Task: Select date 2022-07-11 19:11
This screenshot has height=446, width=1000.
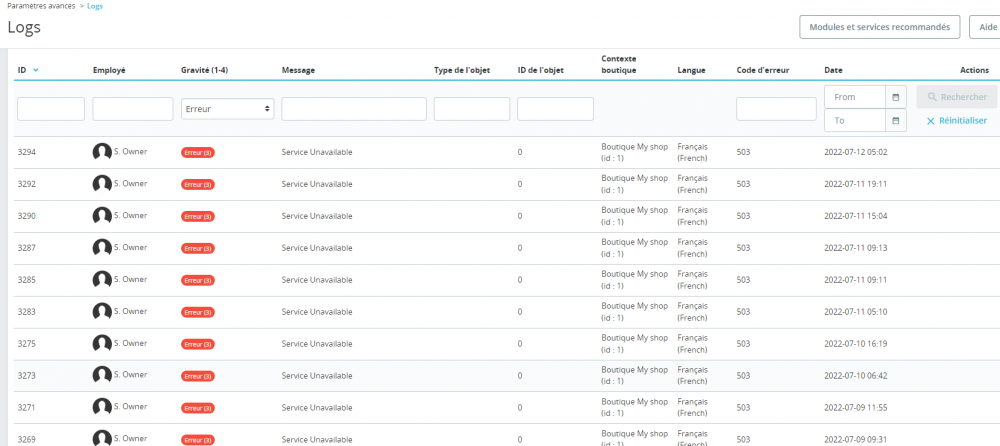Action: [x=856, y=184]
